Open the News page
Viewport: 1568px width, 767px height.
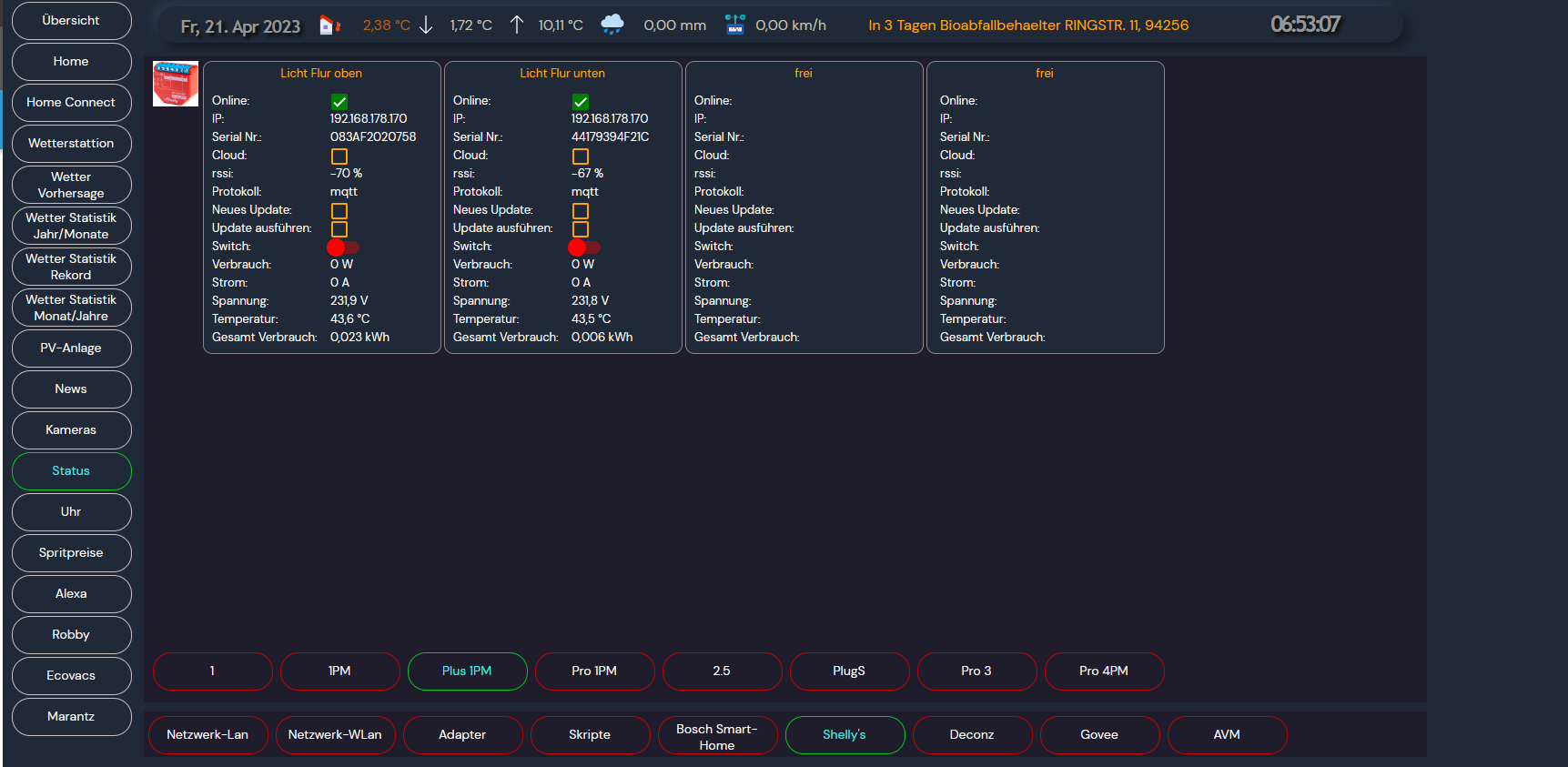pyautogui.click(x=71, y=389)
